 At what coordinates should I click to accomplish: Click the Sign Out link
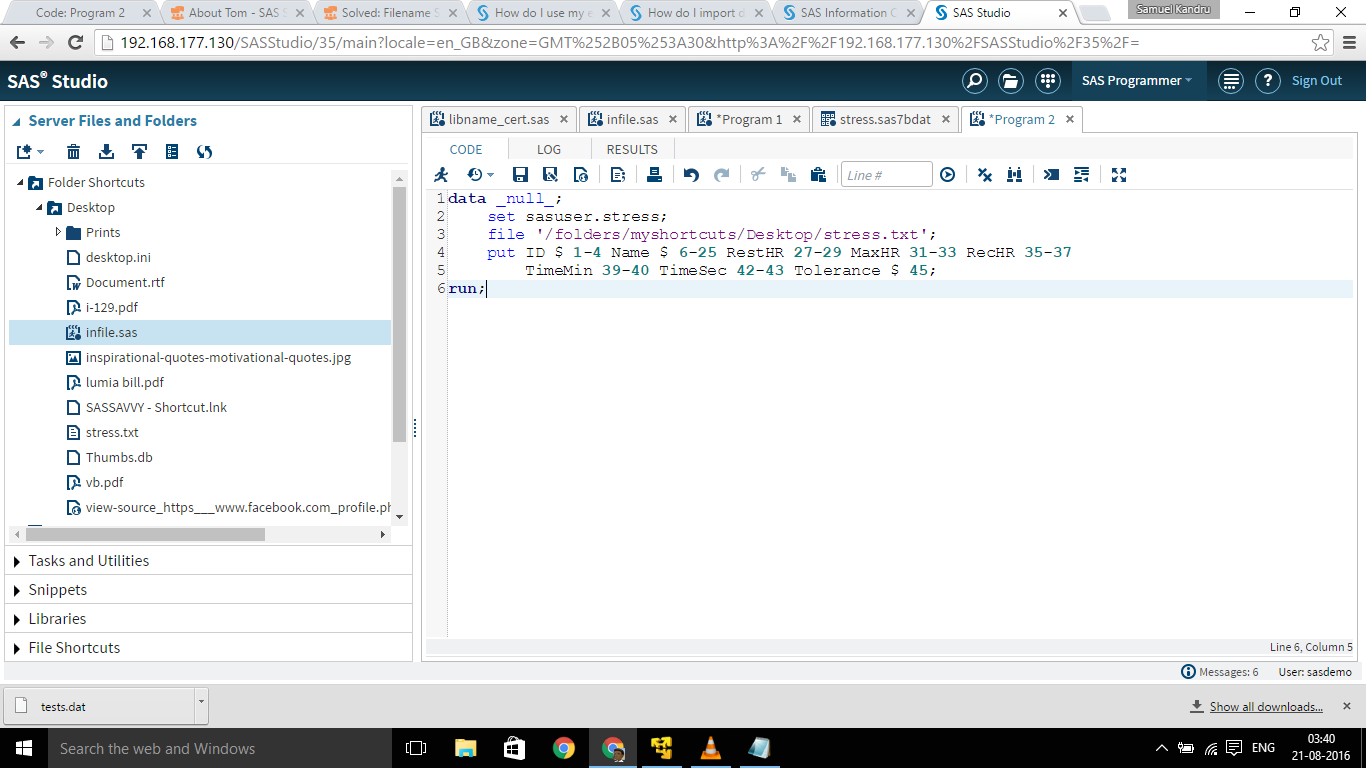coord(1317,80)
